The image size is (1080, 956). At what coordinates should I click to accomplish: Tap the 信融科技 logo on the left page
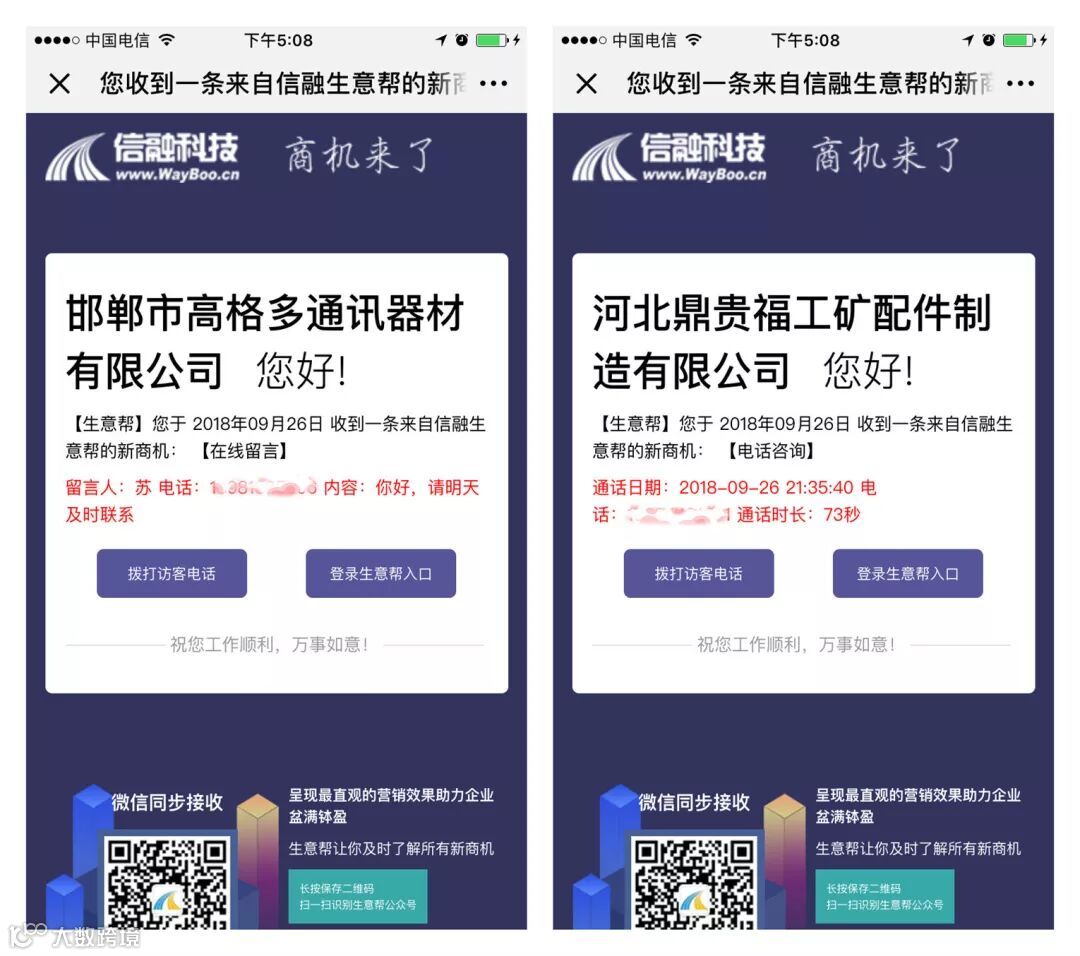click(x=143, y=157)
